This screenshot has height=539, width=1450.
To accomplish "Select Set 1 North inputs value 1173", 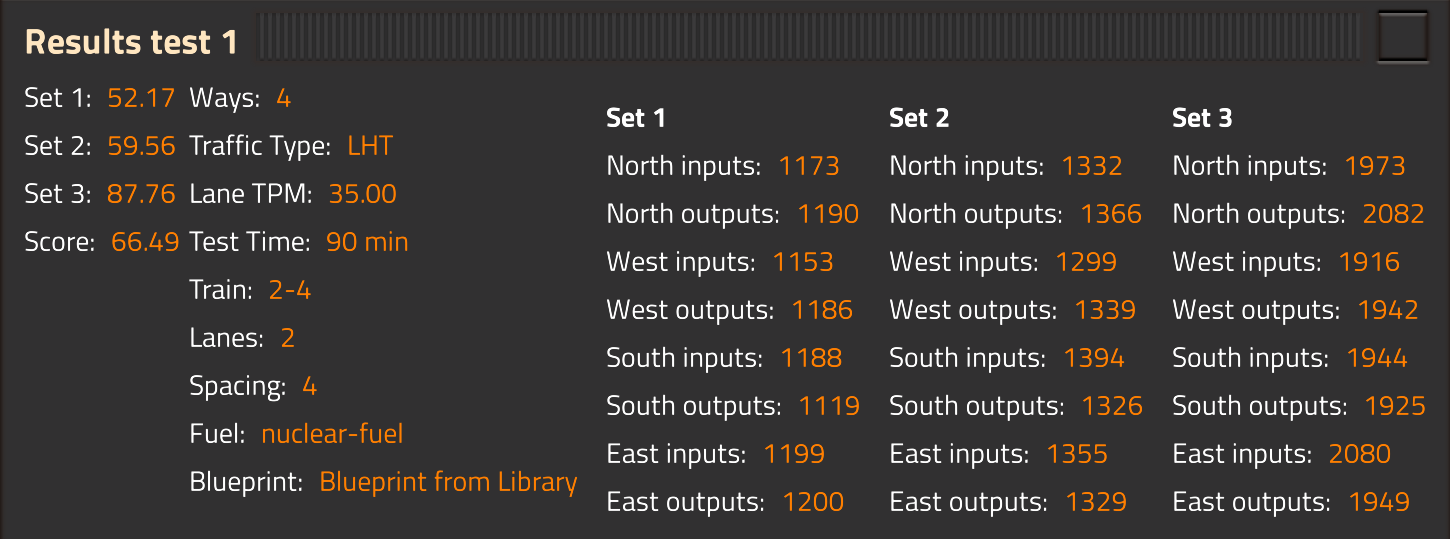I will pyautogui.click(x=809, y=166).
